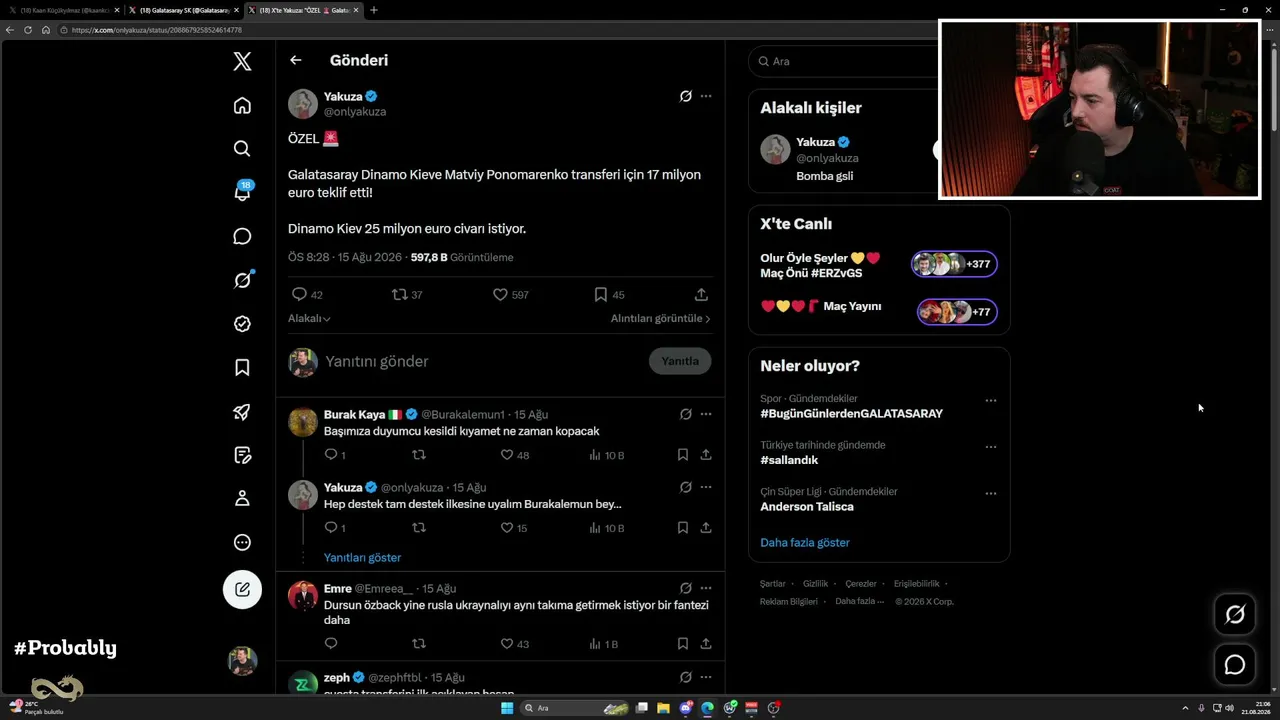Like the main Yakuza post

(x=500, y=294)
